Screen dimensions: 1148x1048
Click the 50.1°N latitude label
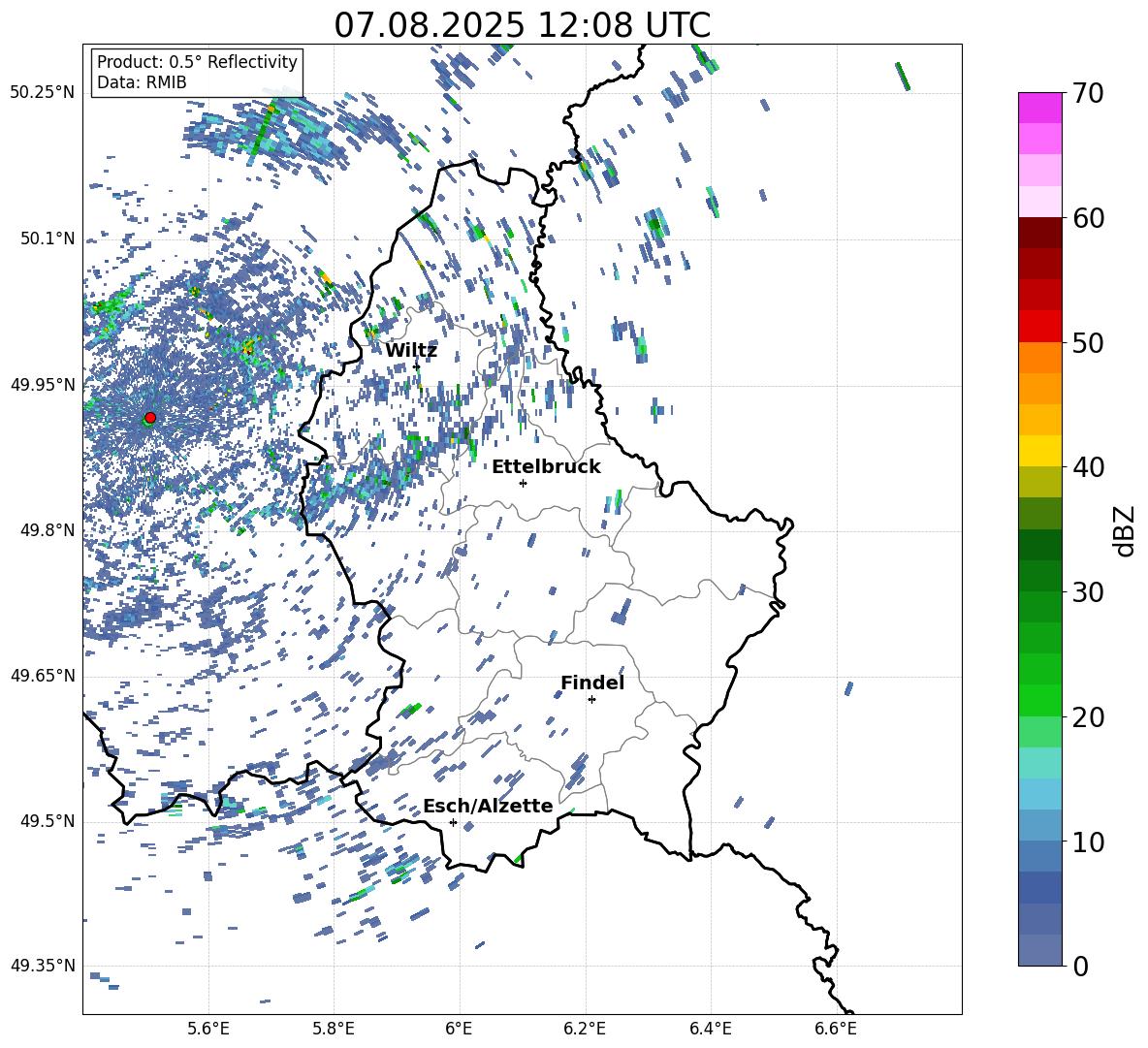(x=48, y=239)
